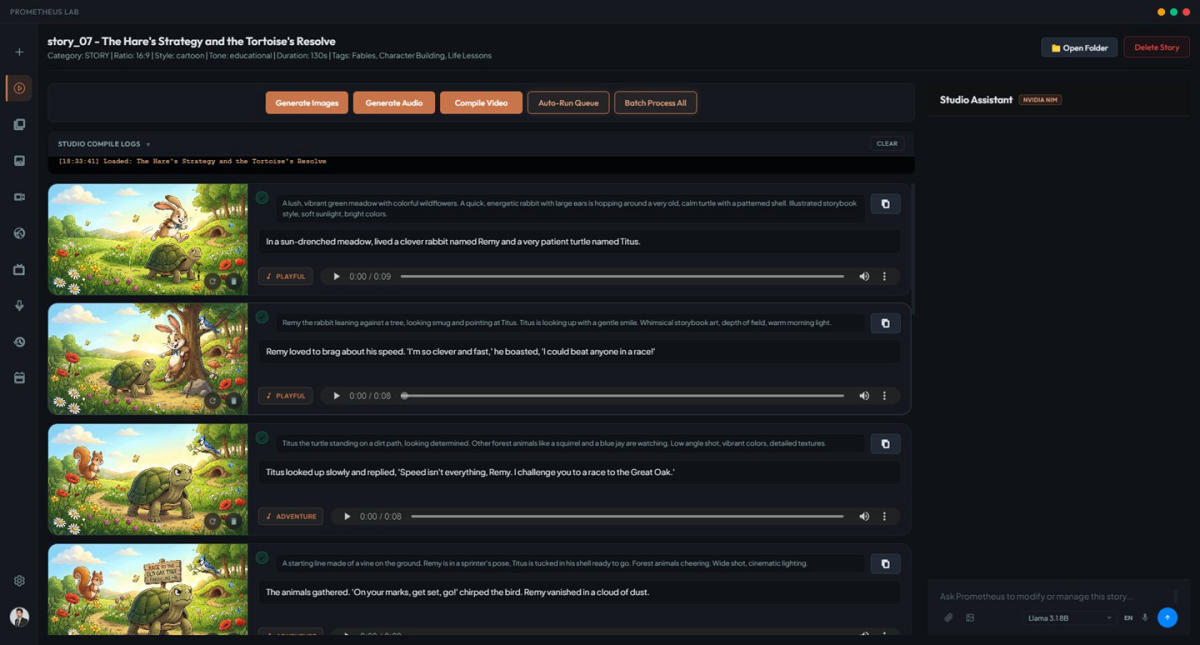The height and width of the screenshot is (645, 1200).
Task: Click the Compile Video button
Action: pos(481,103)
